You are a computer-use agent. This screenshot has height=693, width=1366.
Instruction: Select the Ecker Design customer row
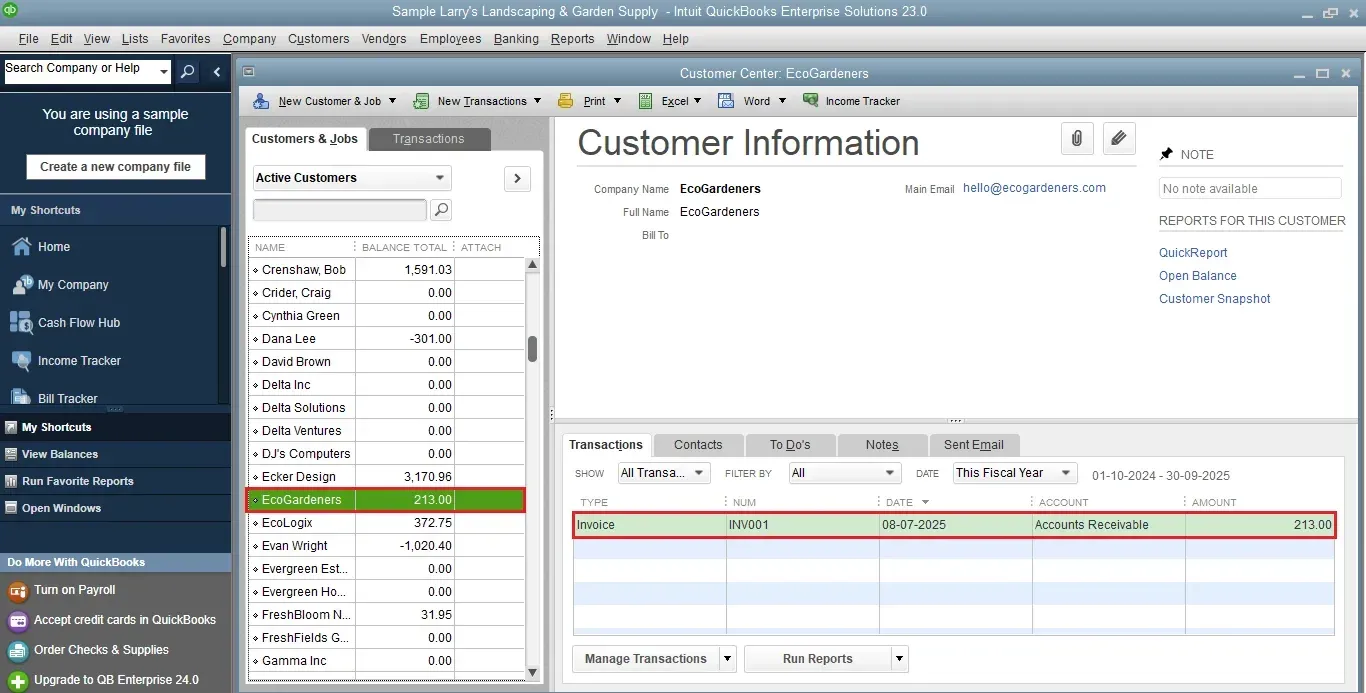click(386, 477)
